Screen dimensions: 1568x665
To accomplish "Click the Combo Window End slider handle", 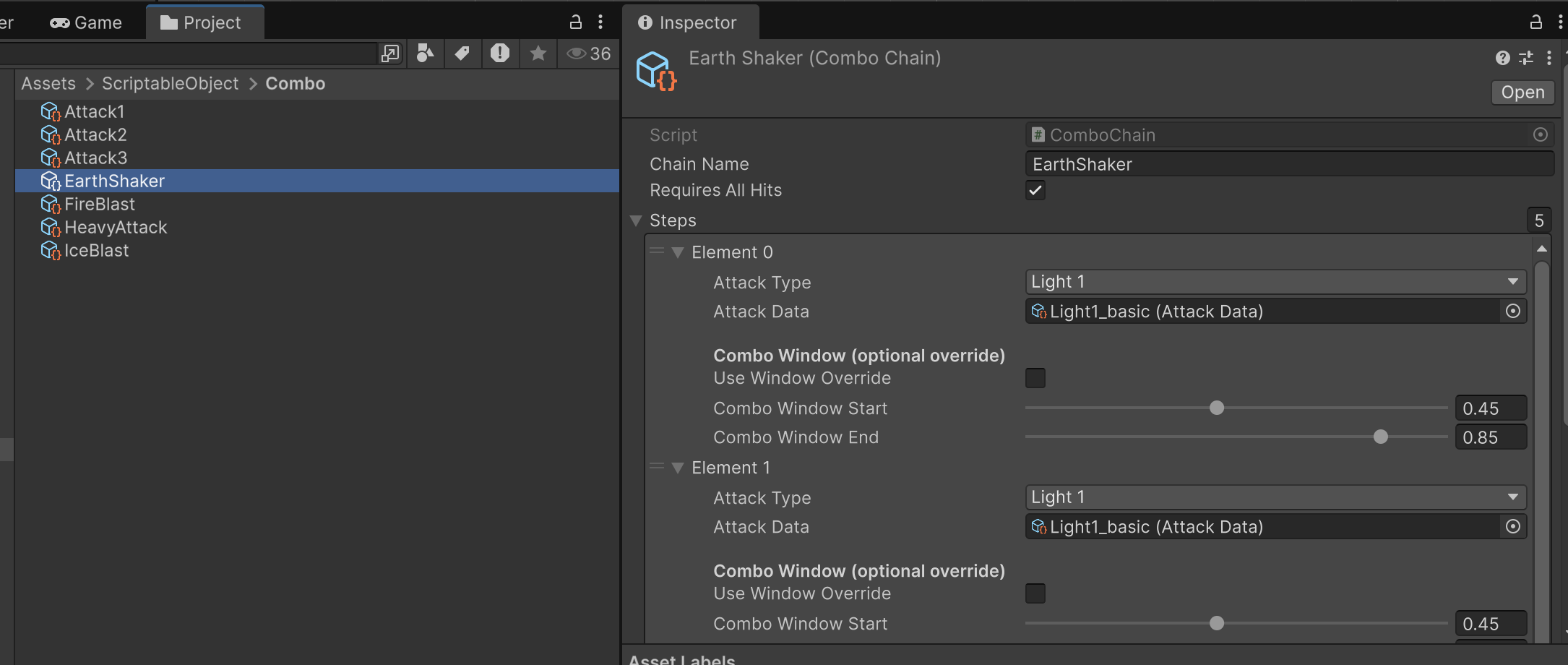I will (1380, 437).
